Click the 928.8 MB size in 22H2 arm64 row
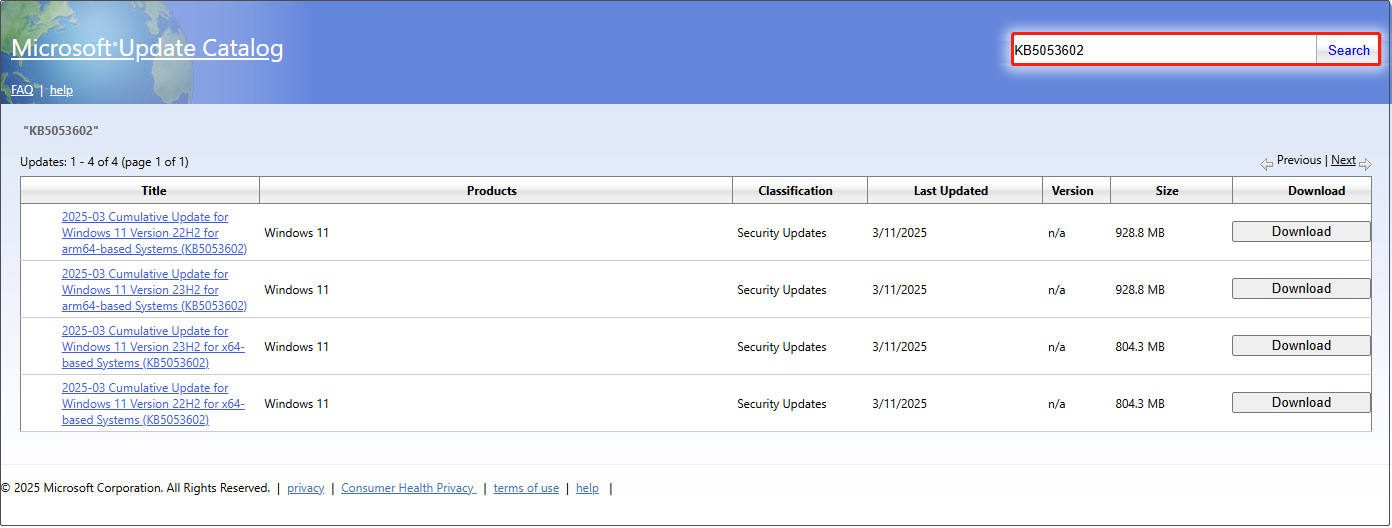The height and width of the screenshot is (528, 1392). (x=1140, y=233)
